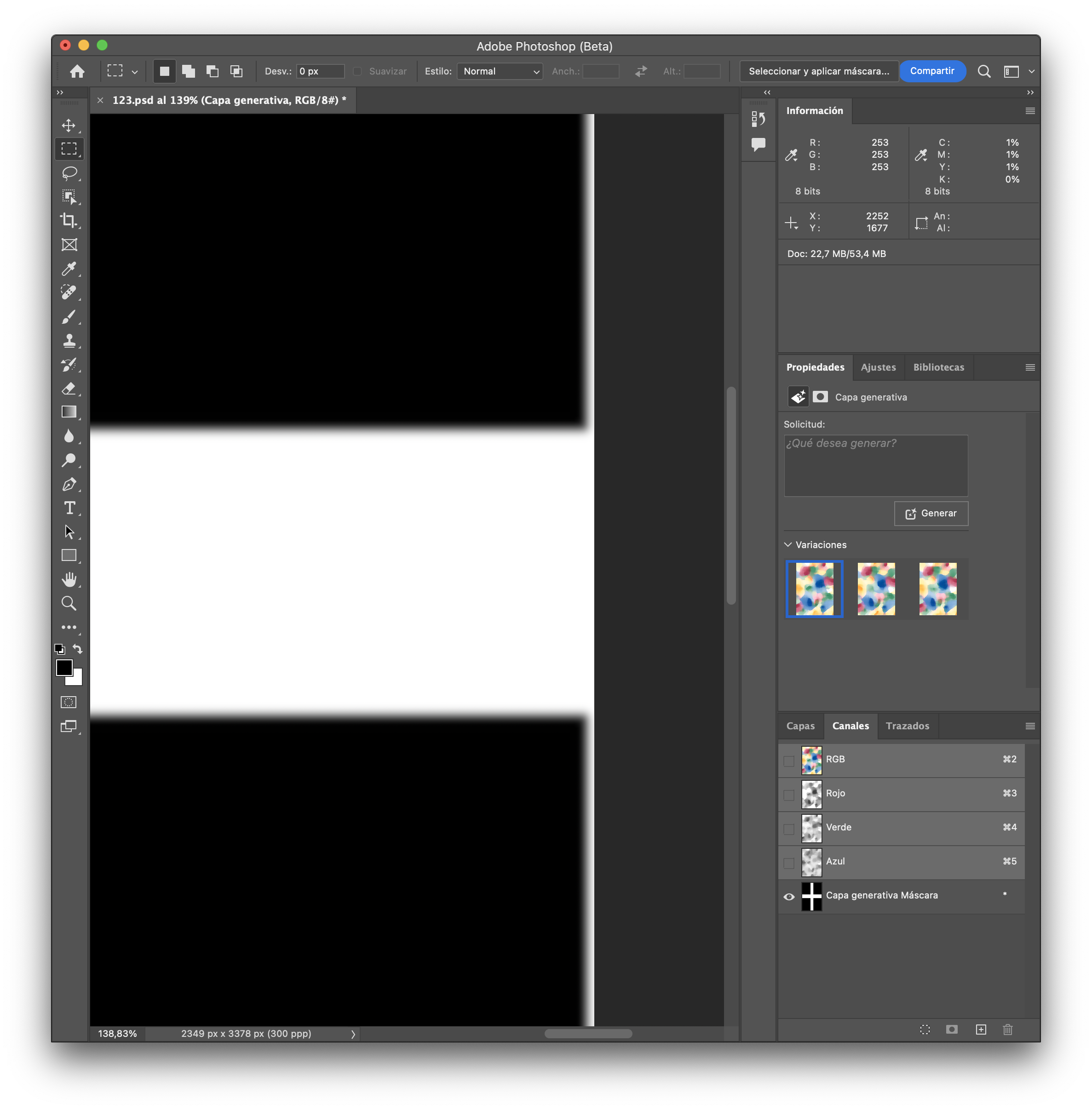The height and width of the screenshot is (1110, 1092).
Task: Expand the marquee tool options dropdown
Action: click(x=135, y=71)
